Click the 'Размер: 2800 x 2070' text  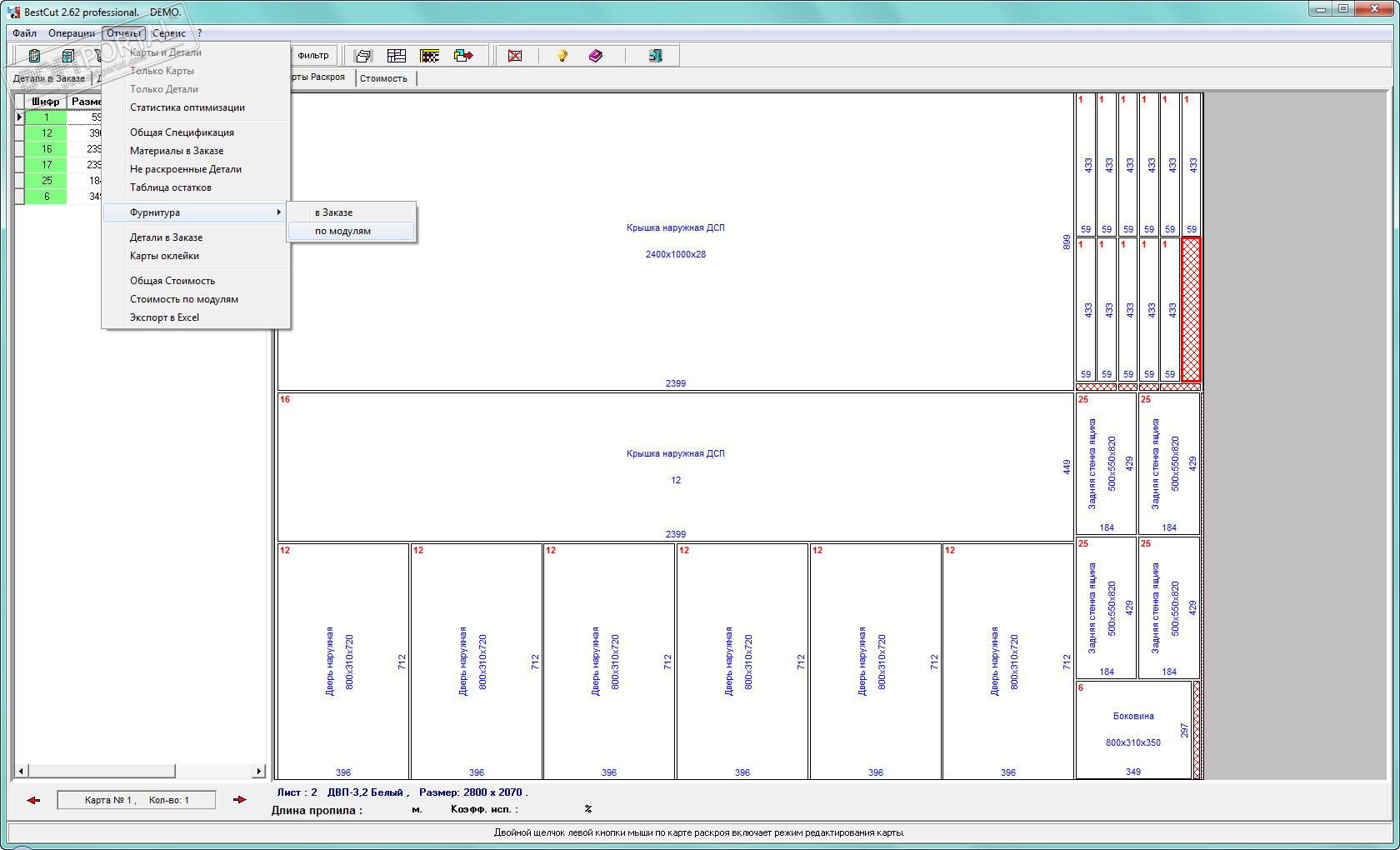[x=473, y=792]
